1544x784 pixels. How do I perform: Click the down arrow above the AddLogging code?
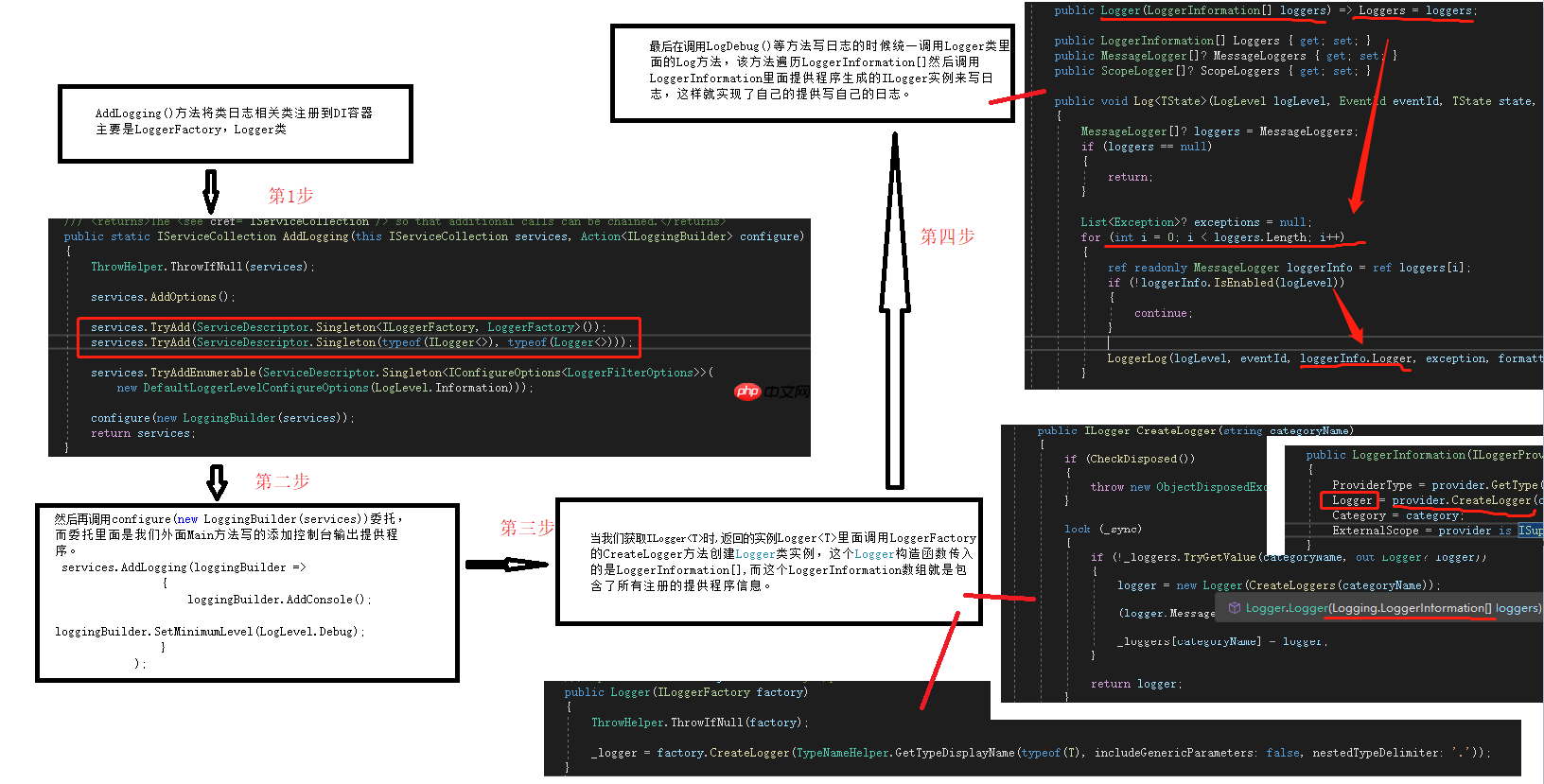(x=211, y=192)
